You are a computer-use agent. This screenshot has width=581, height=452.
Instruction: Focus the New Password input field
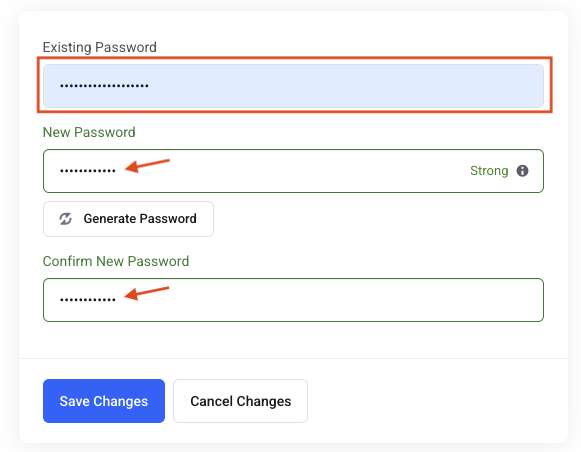[293, 171]
